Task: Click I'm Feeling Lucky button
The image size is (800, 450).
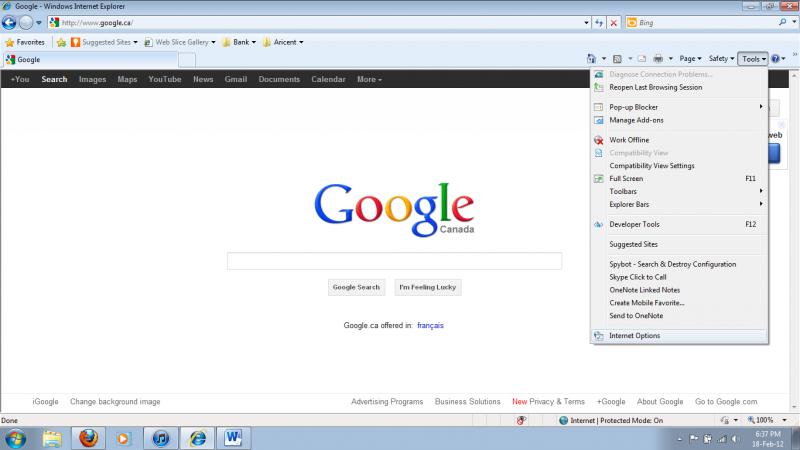Action: click(x=428, y=287)
